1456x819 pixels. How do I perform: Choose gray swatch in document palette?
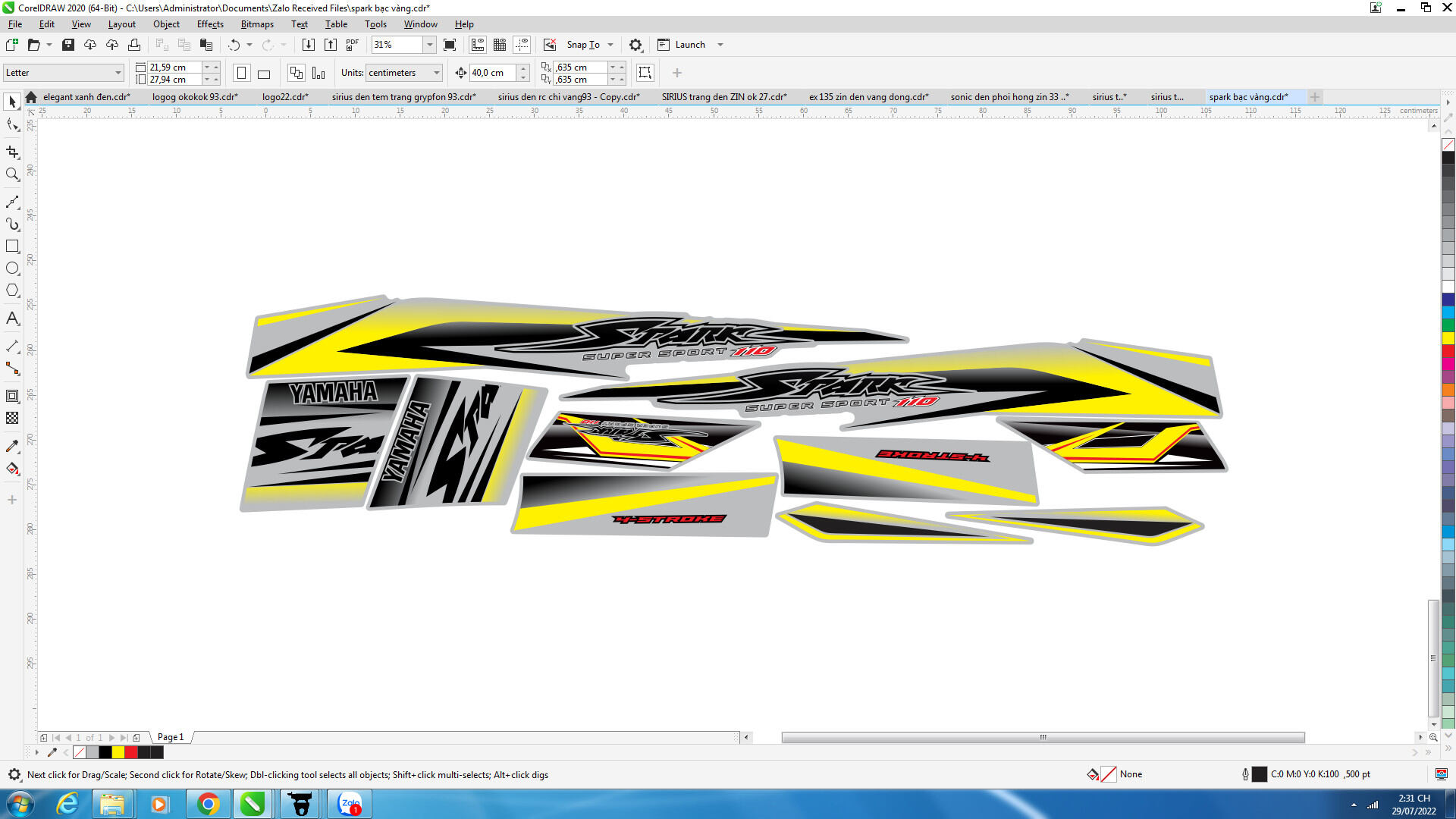(93, 752)
